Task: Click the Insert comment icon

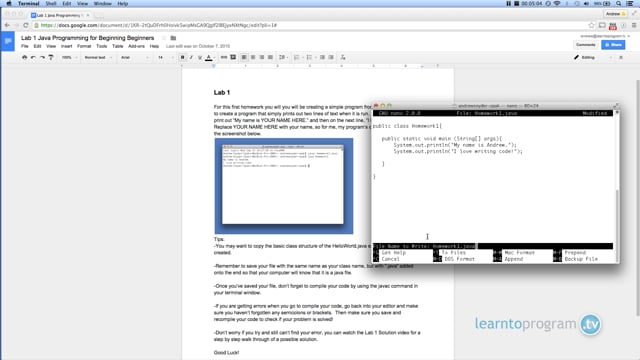Action: [233, 58]
